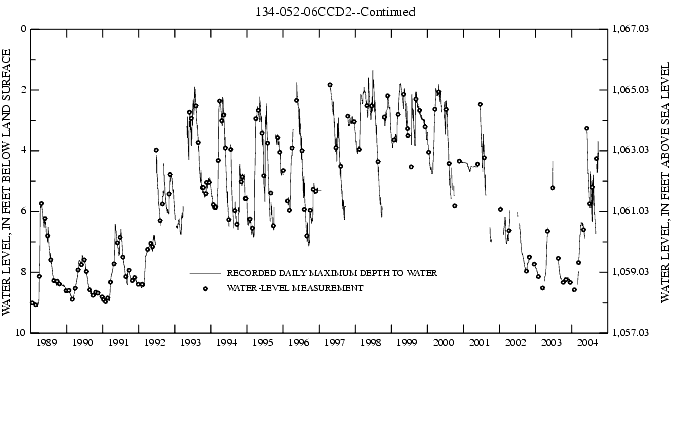Select the 1993 year label
673x424 pixels.
pos(191,342)
